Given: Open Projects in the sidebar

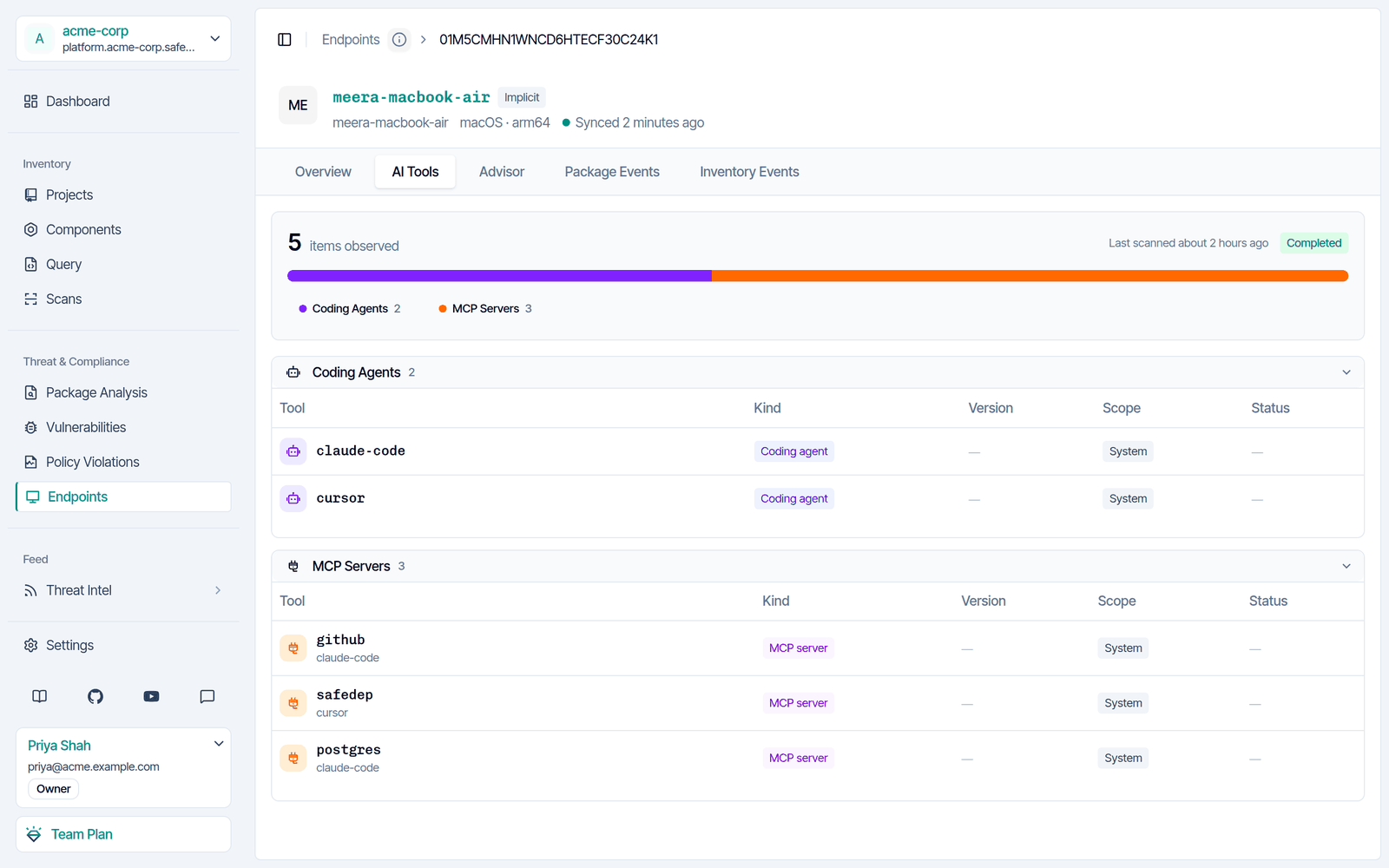Looking at the screenshot, I should pyautogui.click(x=123, y=195).
